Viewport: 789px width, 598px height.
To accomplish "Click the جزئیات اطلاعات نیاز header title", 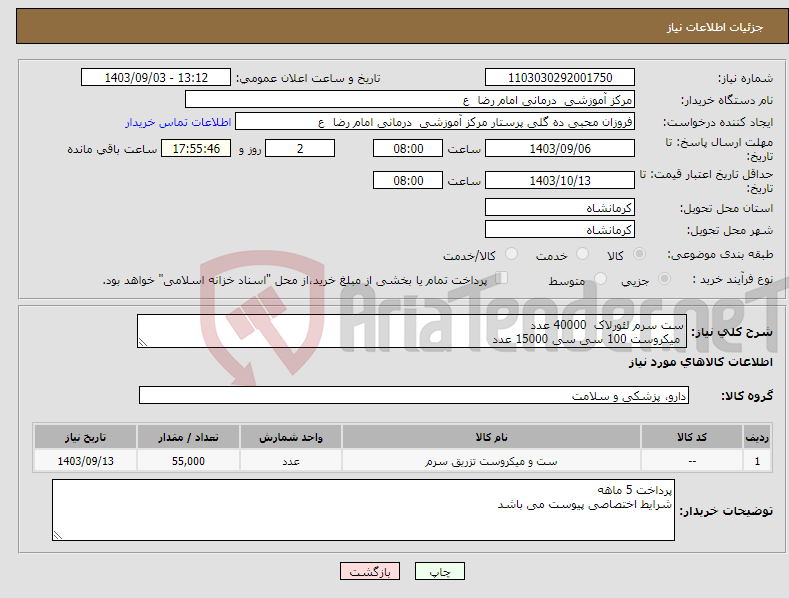I will [x=715, y=27].
